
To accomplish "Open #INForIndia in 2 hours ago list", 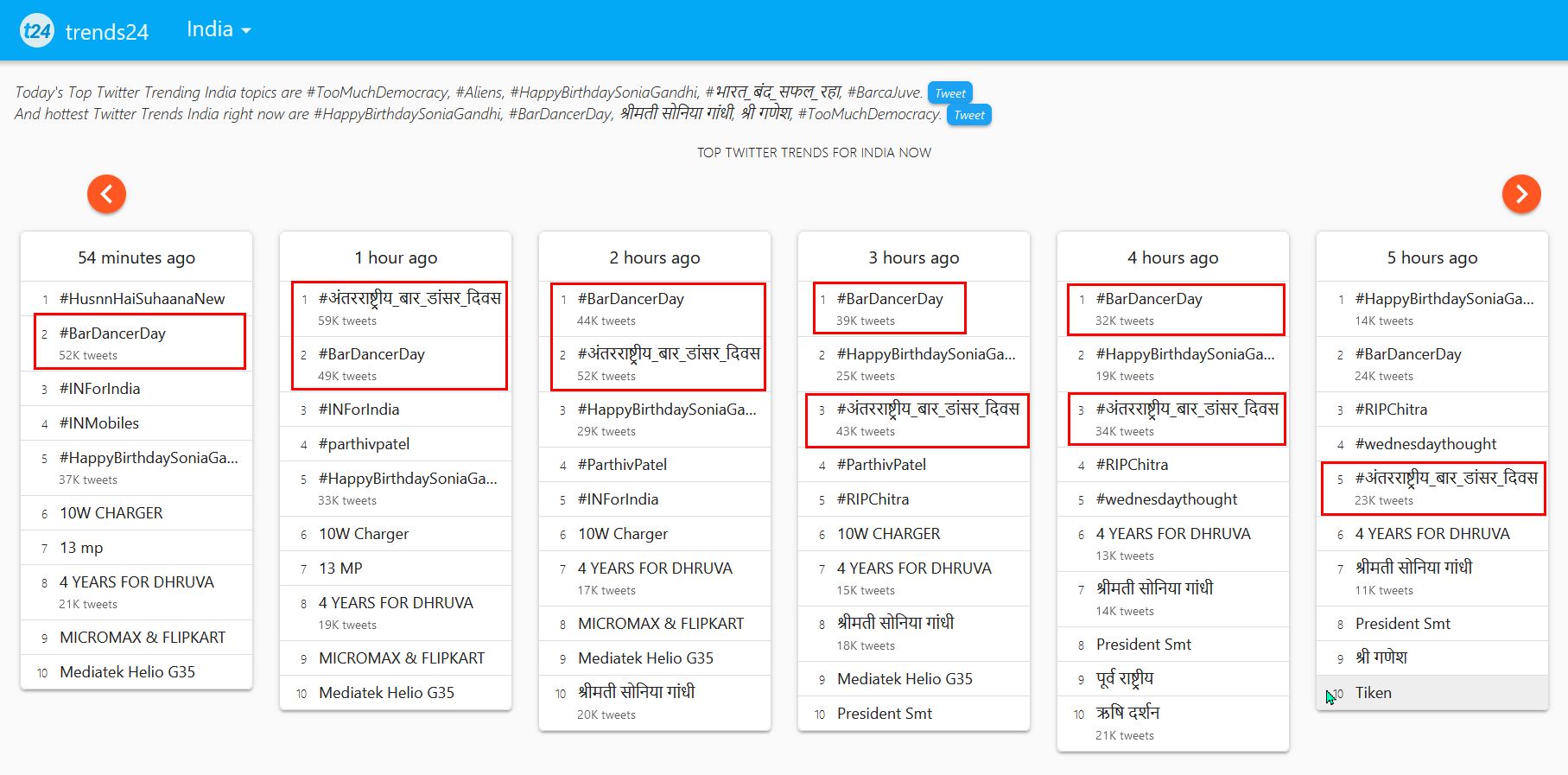I will coord(618,499).
